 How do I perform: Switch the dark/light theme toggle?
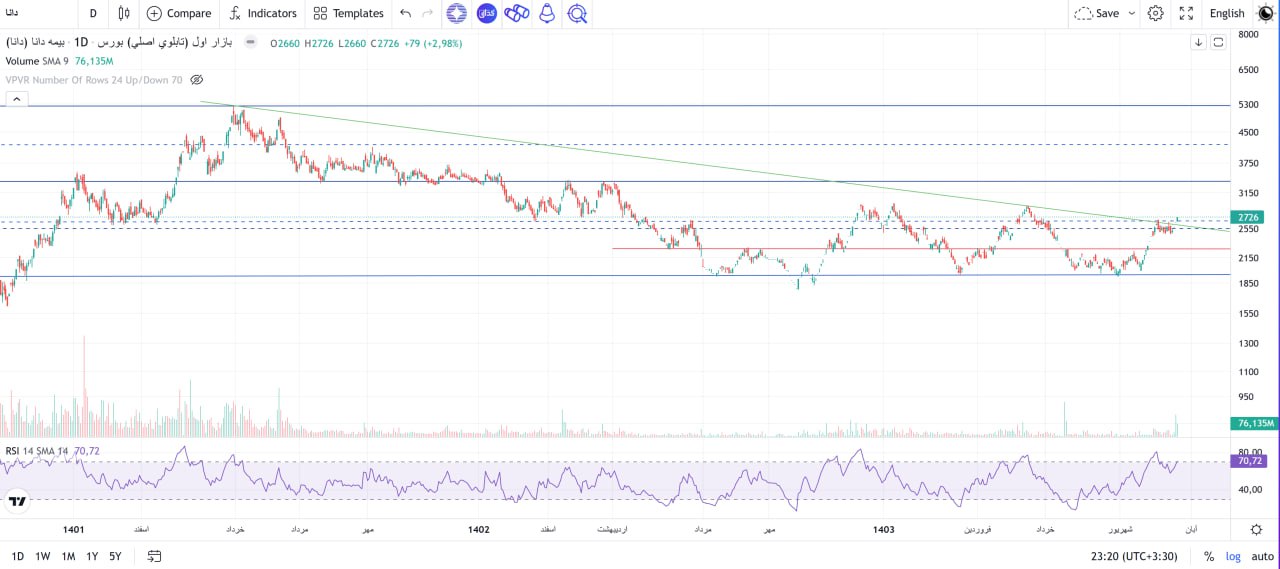click(x=1265, y=13)
